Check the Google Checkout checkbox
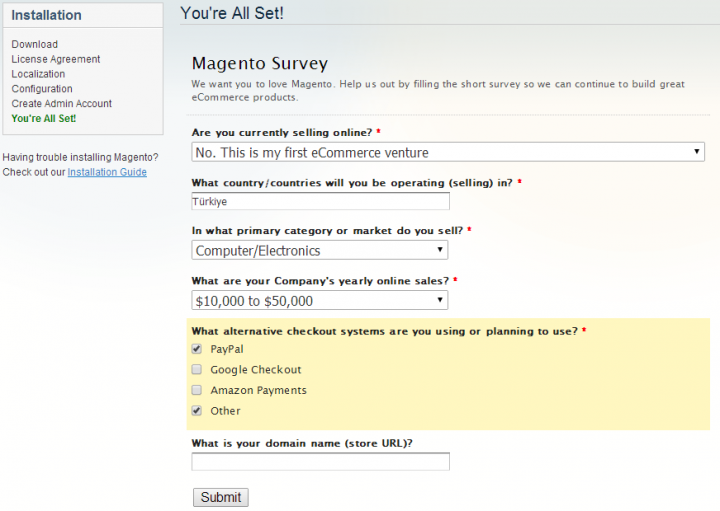 tap(197, 370)
